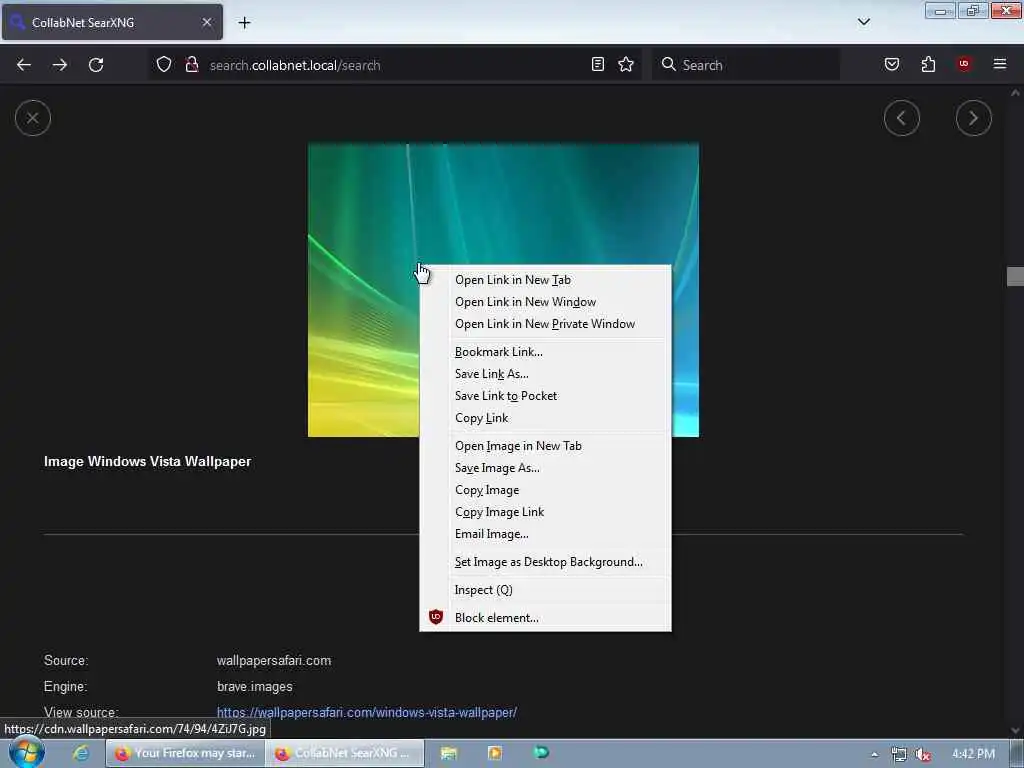Choose Open Image in New Tab

coord(545,446)
